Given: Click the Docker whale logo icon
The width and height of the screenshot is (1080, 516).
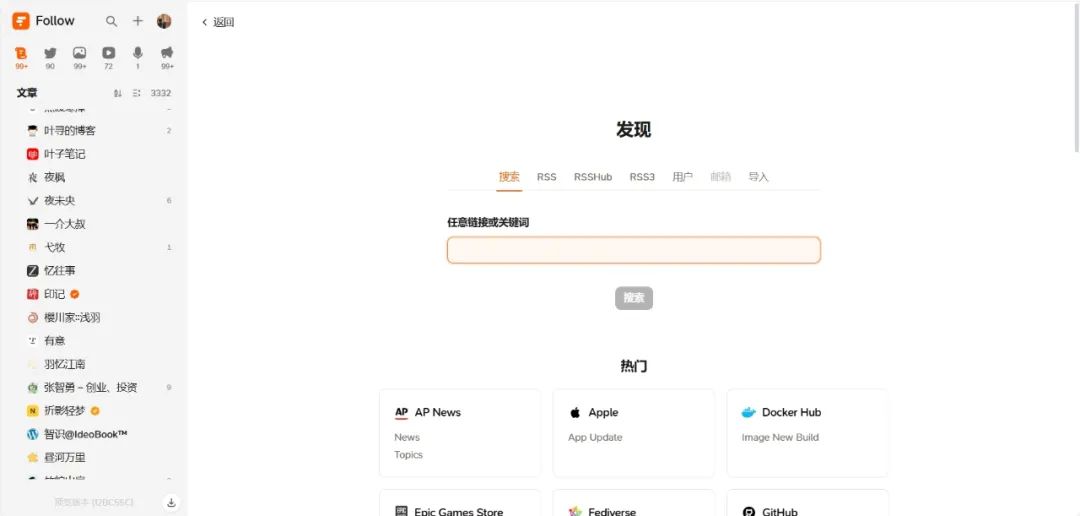Looking at the screenshot, I should pyautogui.click(x=749, y=413).
